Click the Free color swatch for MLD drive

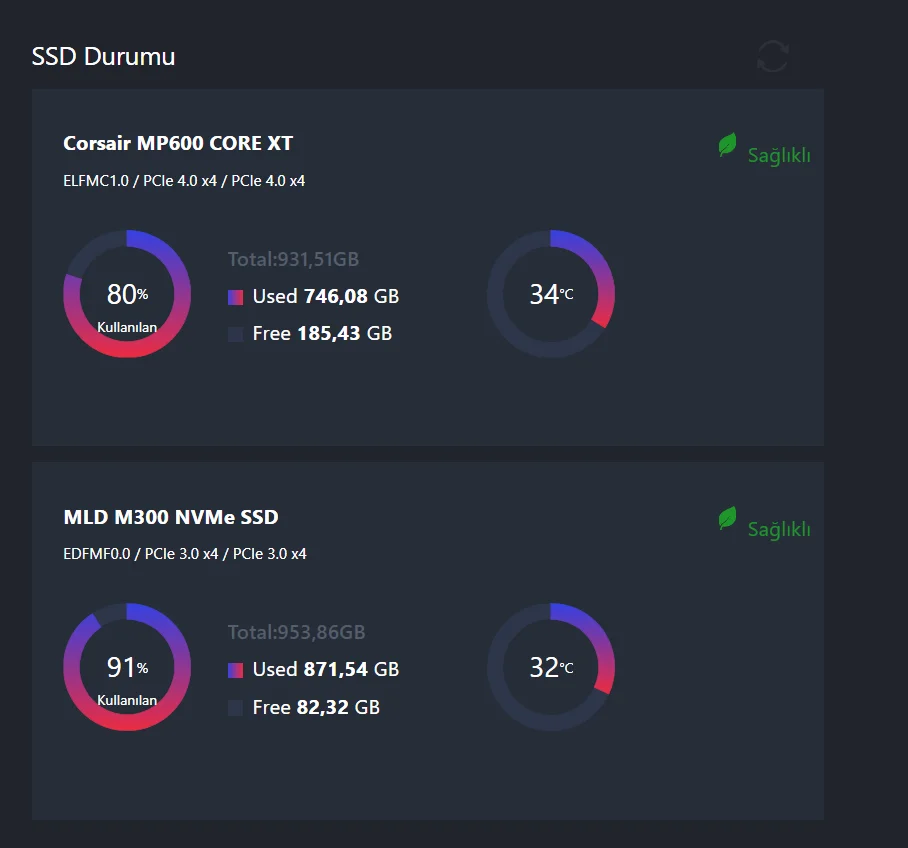(x=236, y=708)
